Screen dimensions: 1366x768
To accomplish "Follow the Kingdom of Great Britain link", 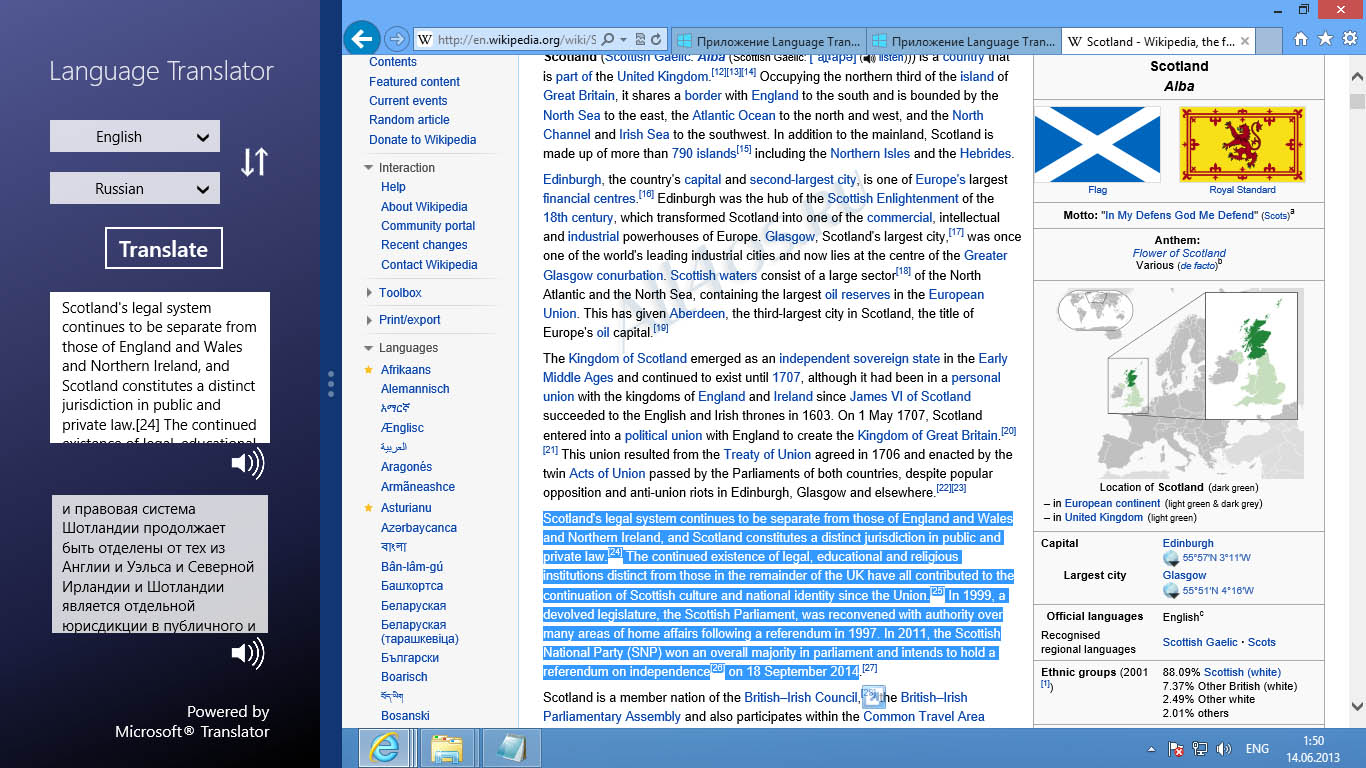I will [928, 436].
